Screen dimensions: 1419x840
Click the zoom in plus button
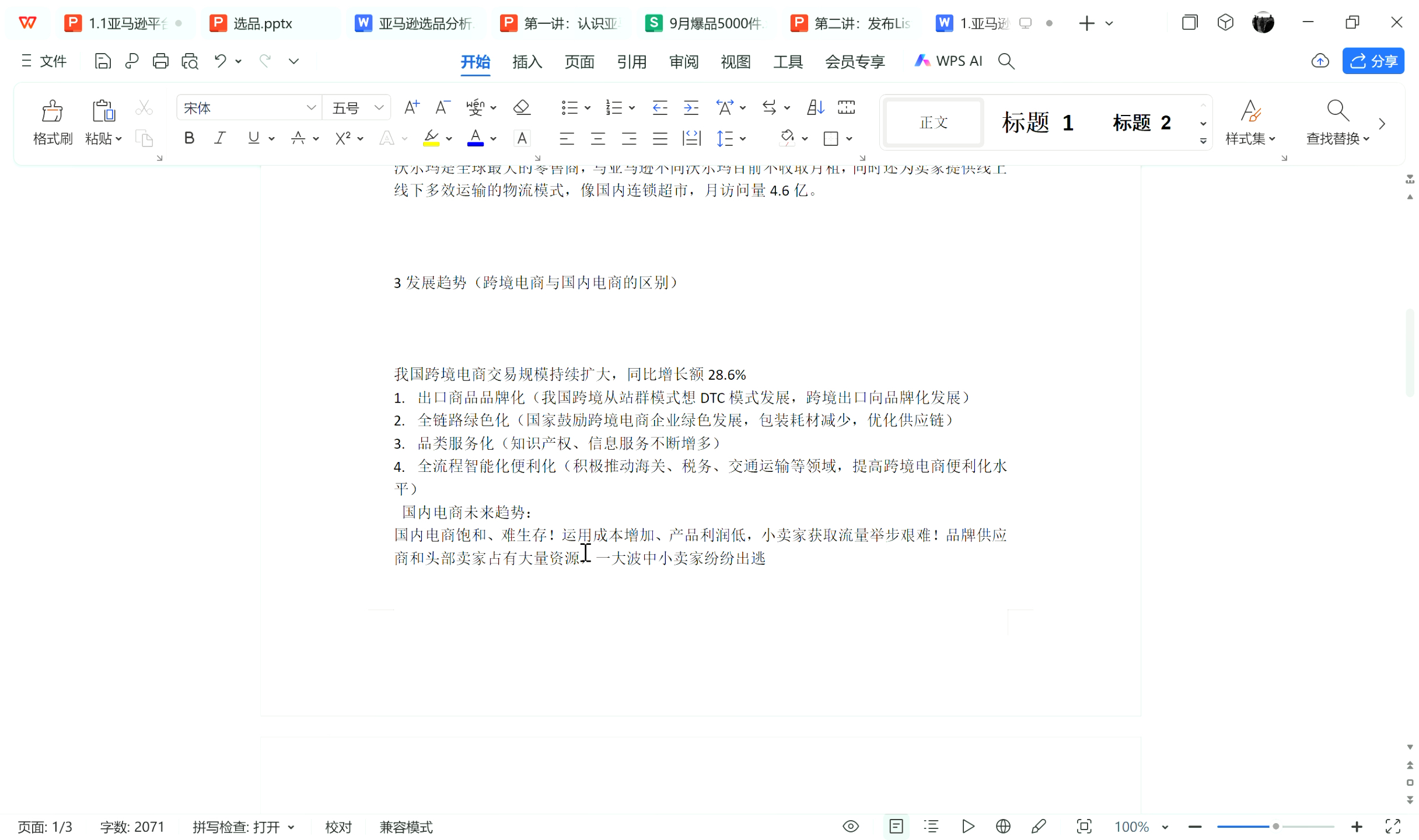coord(1357,827)
